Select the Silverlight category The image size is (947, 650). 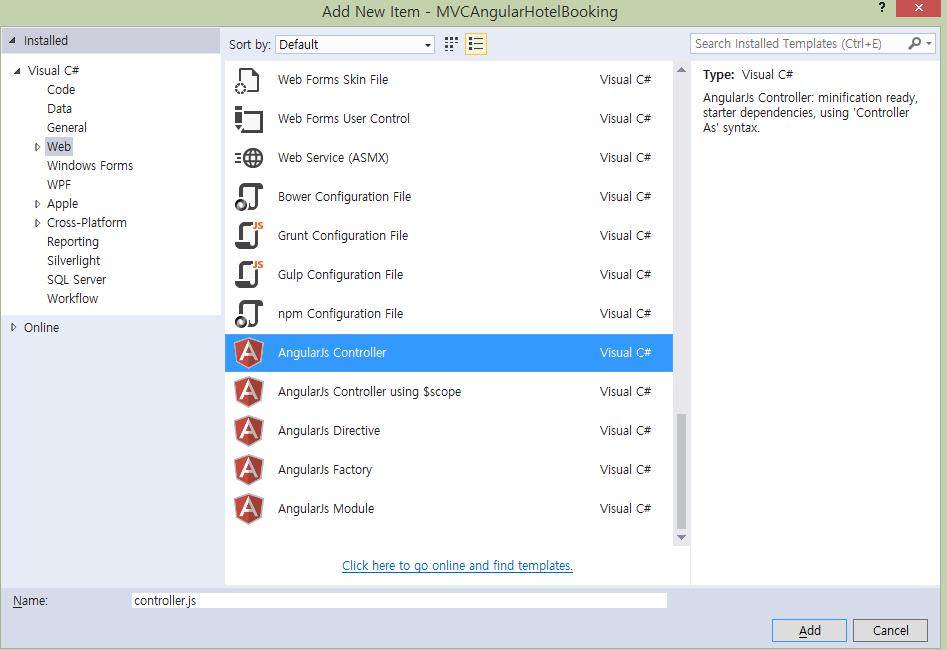[x=74, y=261]
